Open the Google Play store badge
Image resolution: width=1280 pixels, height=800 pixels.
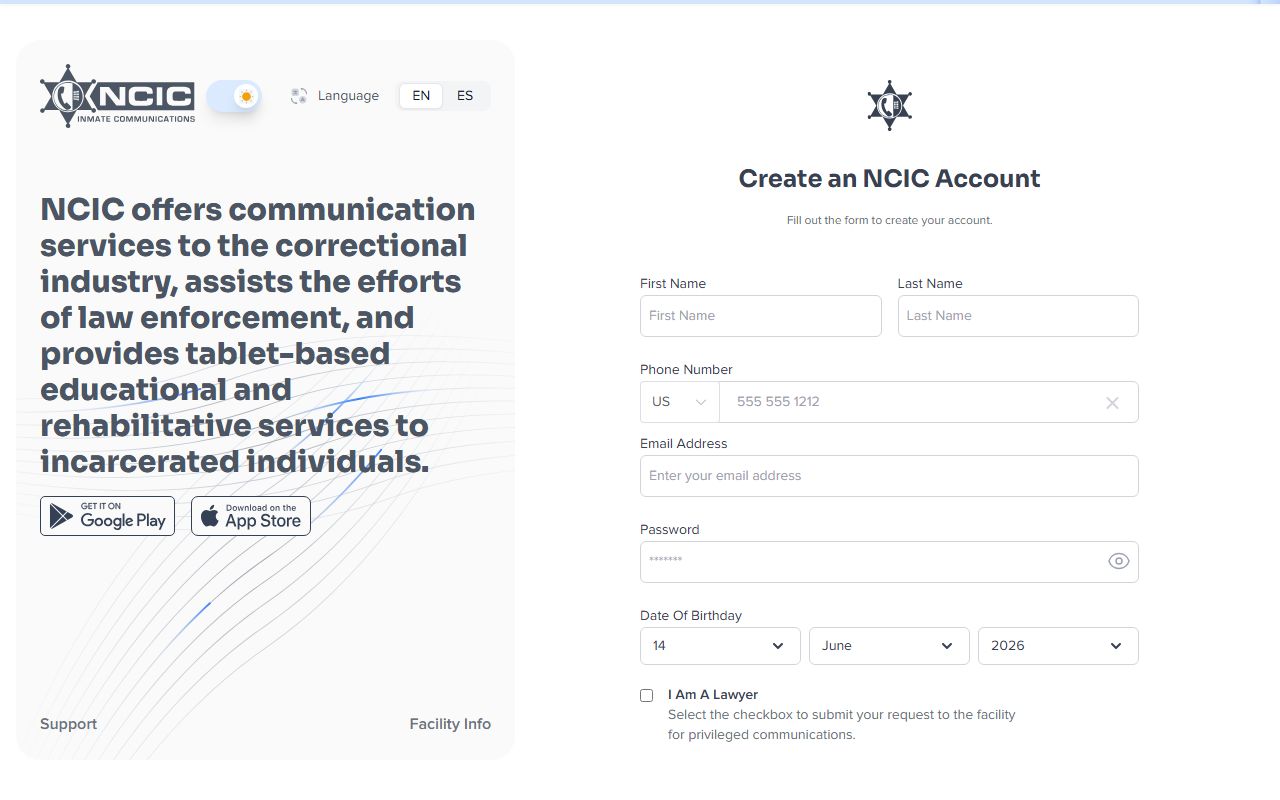tap(107, 516)
